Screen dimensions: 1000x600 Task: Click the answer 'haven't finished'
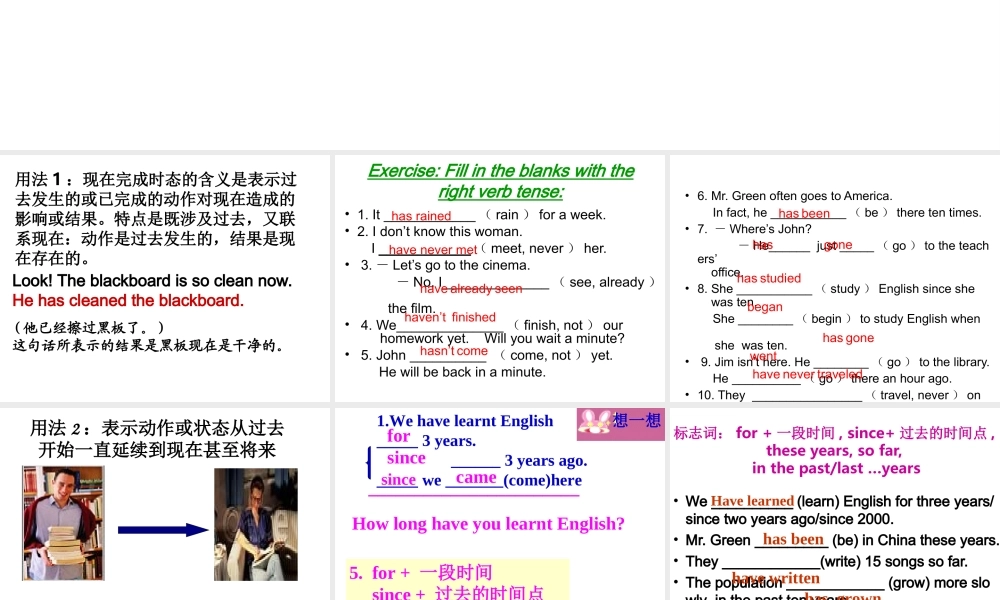[450, 317]
